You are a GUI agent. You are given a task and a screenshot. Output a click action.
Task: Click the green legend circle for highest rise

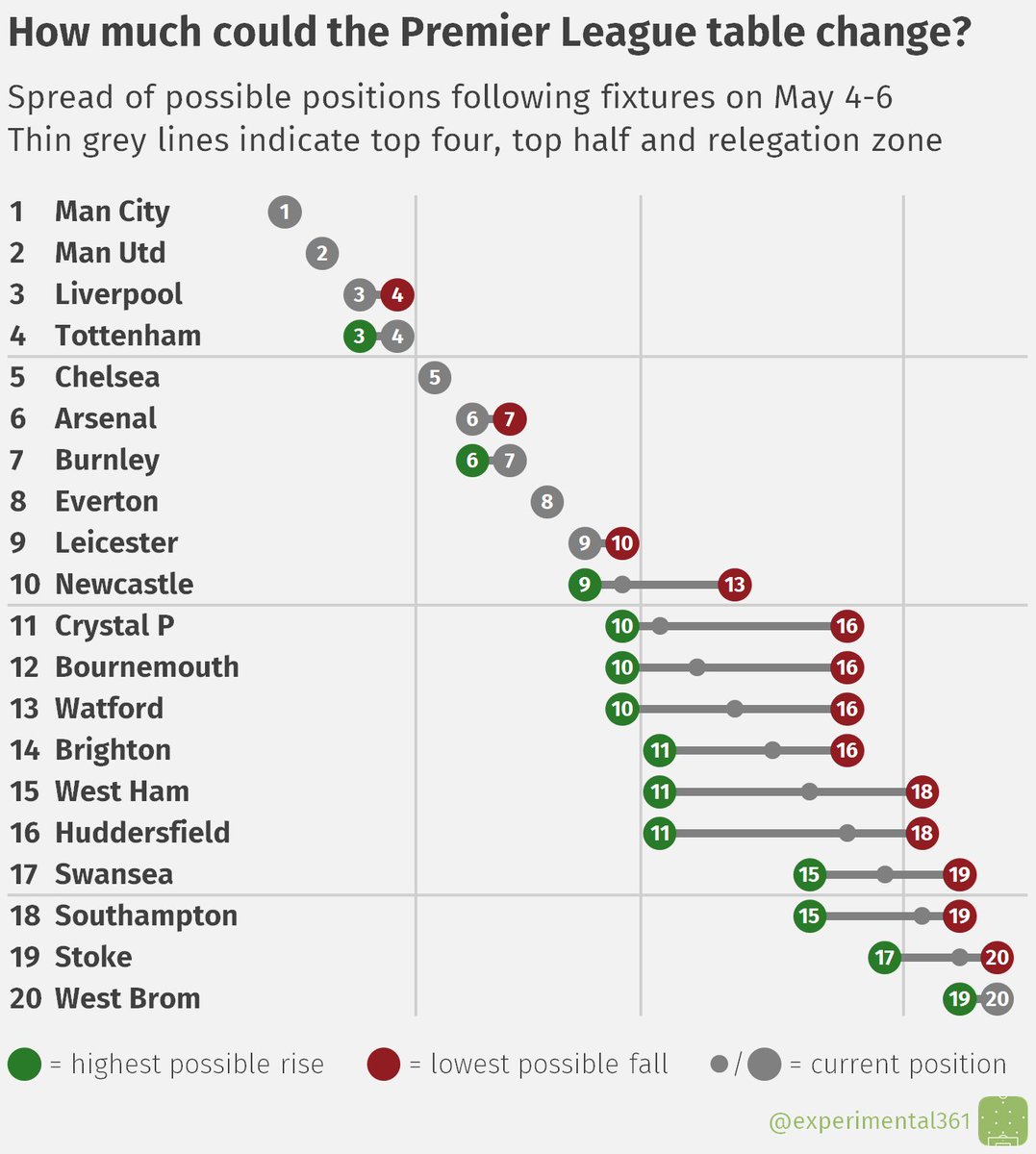tap(24, 1065)
